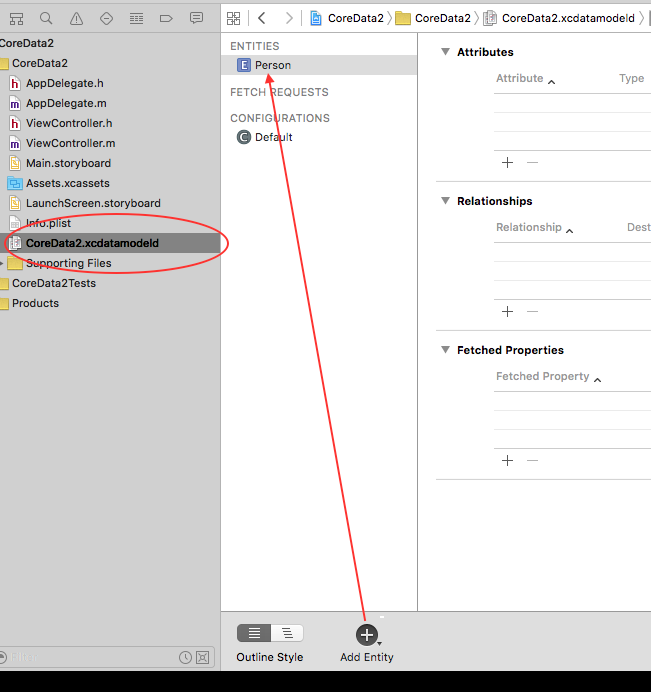The height and width of the screenshot is (692, 651).
Task: Open Add Entity dropdown arrow
Action: 380,643
